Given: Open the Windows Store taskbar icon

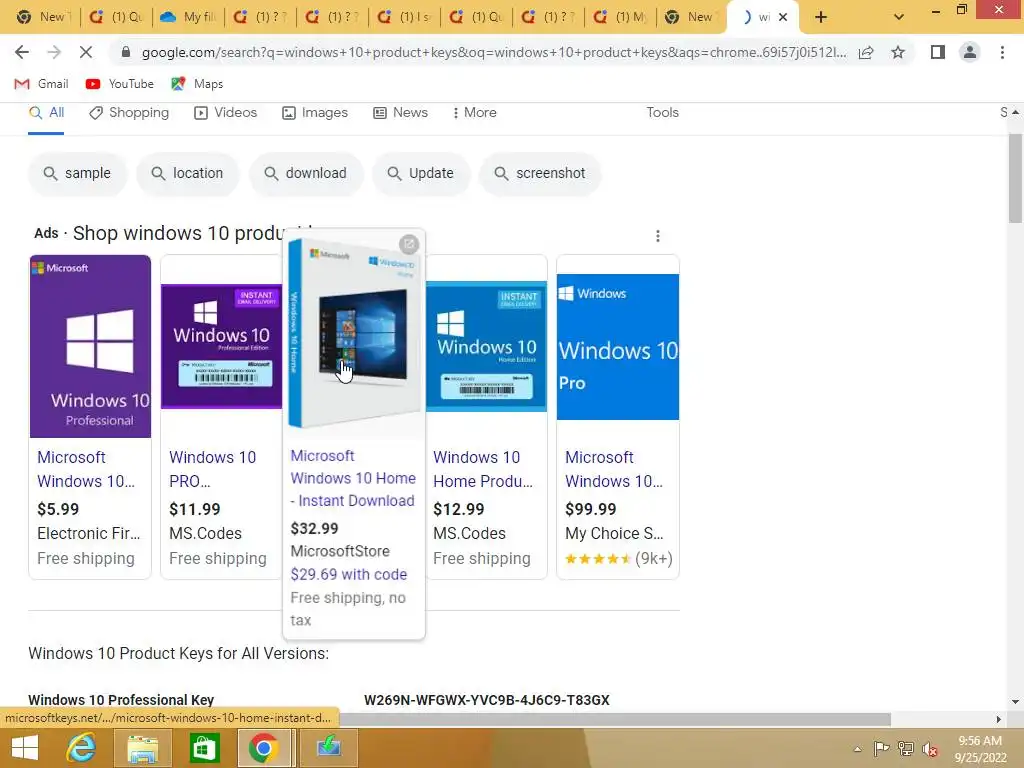Looking at the screenshot, I should (204, 748).
